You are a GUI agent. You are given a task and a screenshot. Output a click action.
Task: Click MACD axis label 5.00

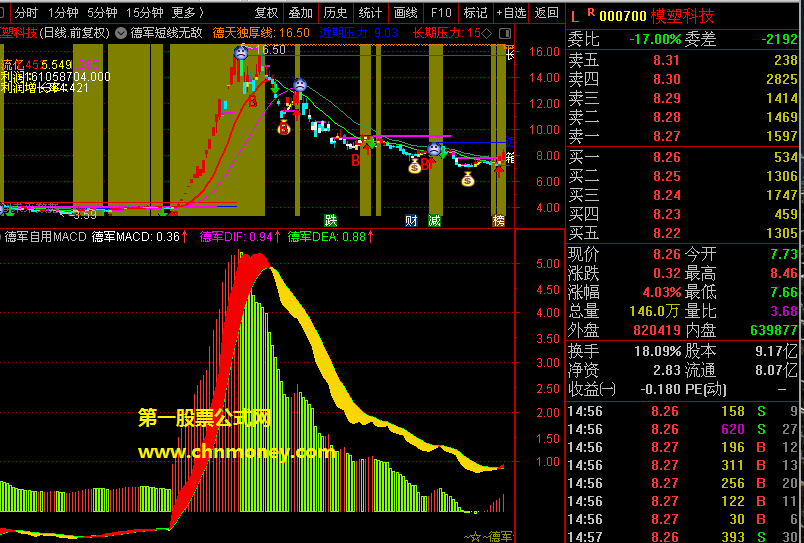pyautogui.click(x=547, y=264)
